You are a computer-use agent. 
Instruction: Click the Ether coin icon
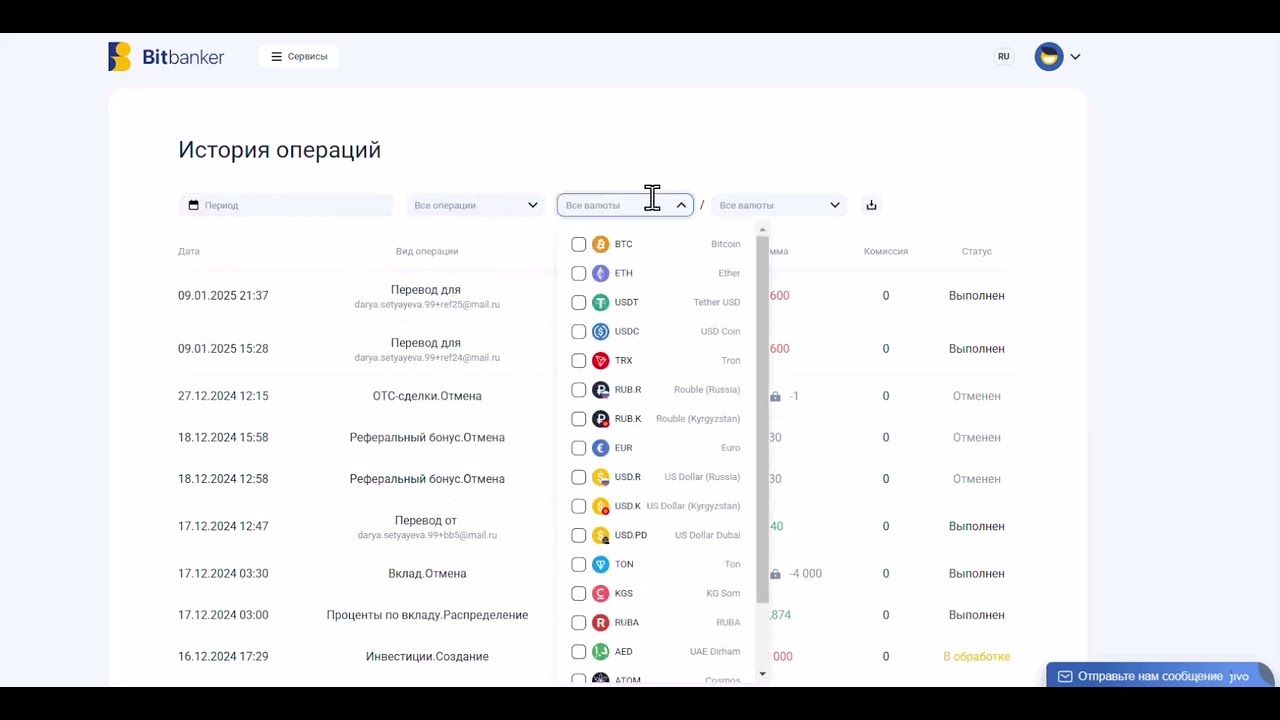click(x=600, y=273)
